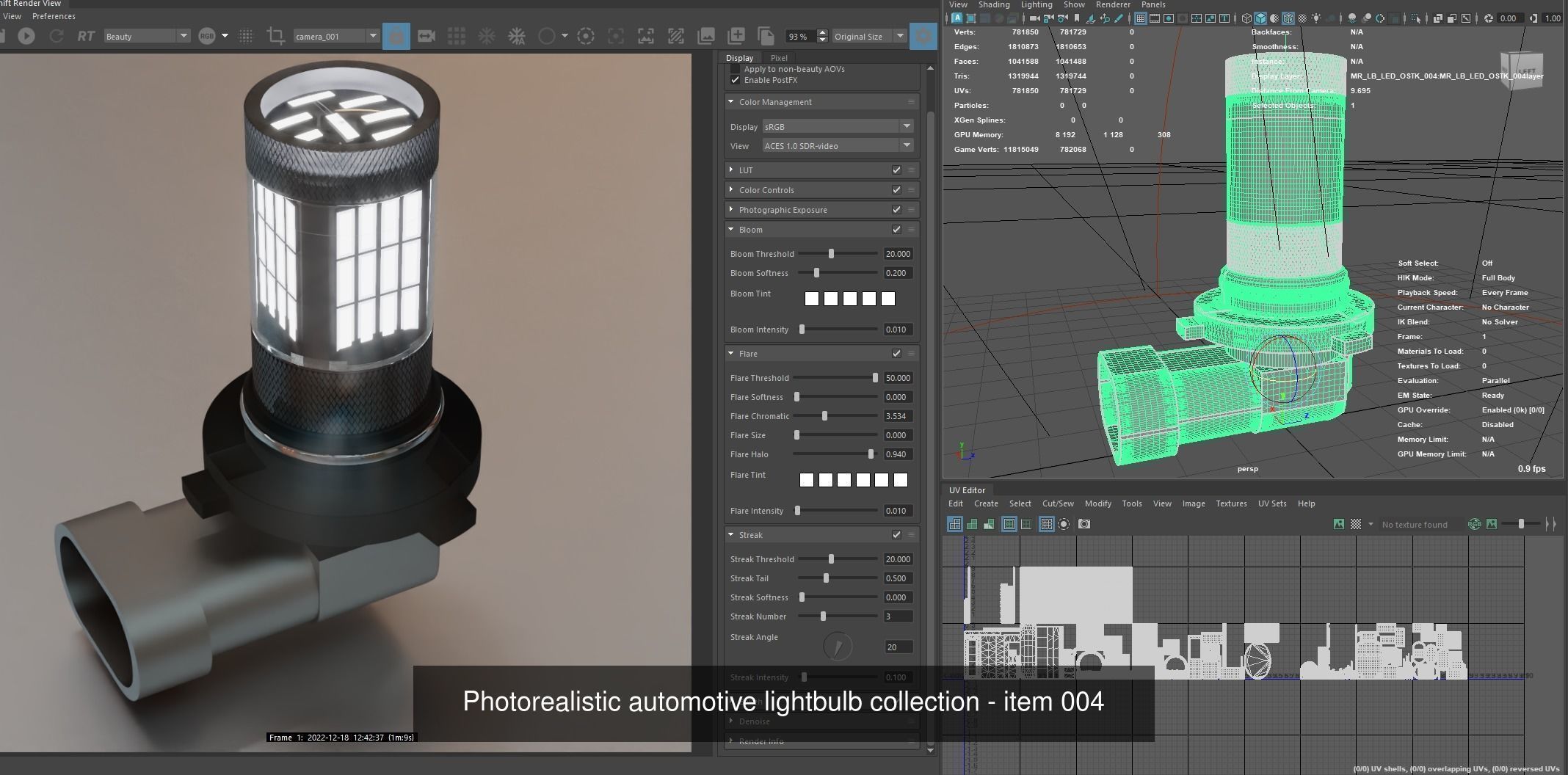Disable the Bloom checkbox
The image size is (1568, 775).
click(x=896, y=229)
